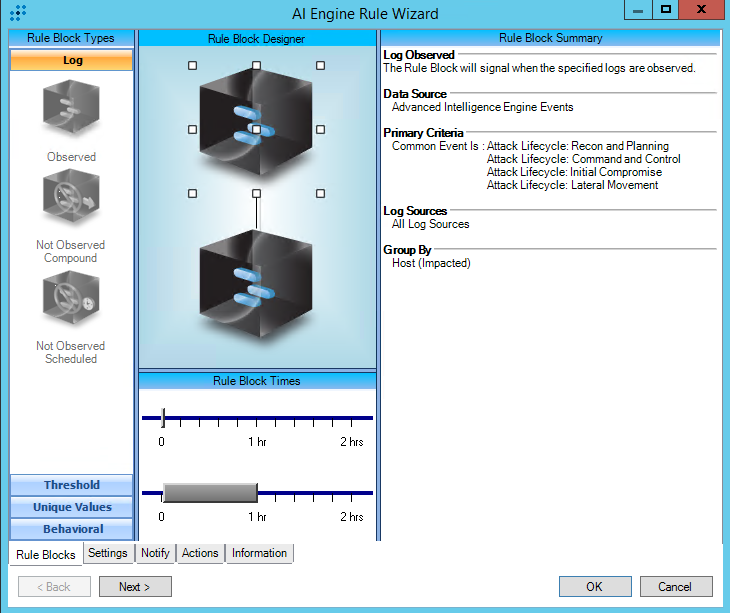Image resolution: width=730 pixels, height=613 pixels.
Task: Click the app logo icon in title bar
Action: (x=17, y=13)
